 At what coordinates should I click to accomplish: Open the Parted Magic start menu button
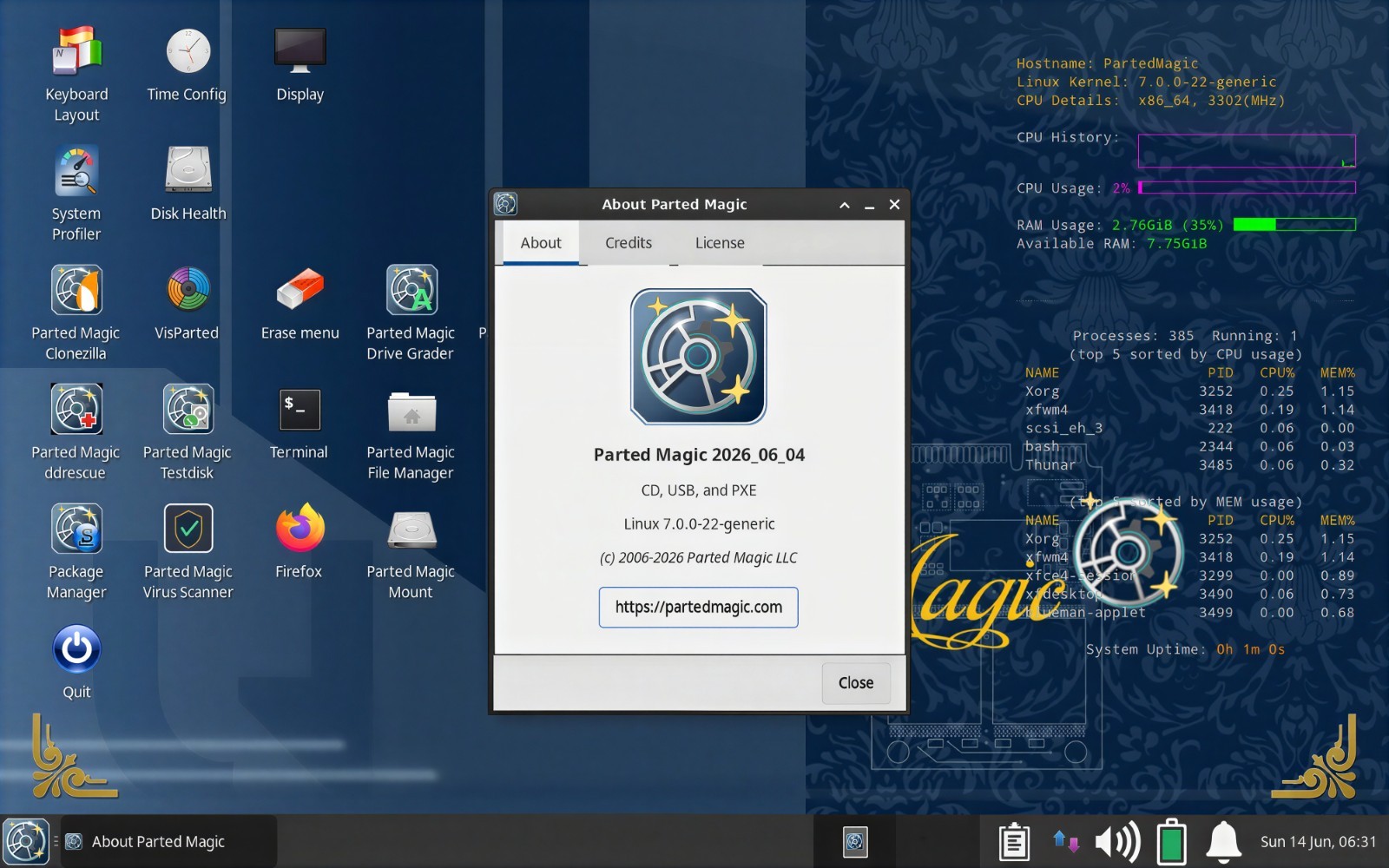(x=26, y=841)
